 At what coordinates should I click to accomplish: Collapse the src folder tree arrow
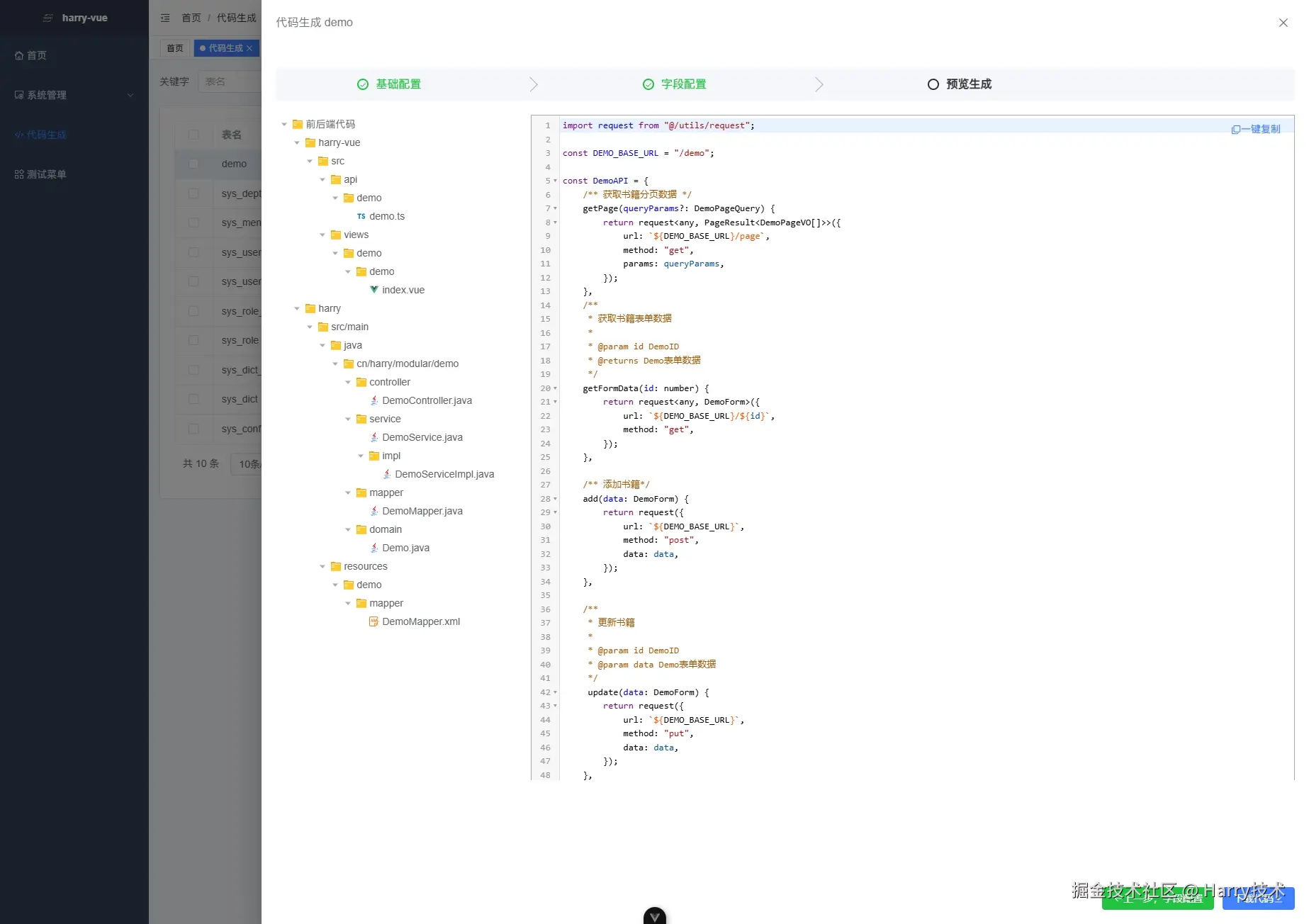click(310, 161)
